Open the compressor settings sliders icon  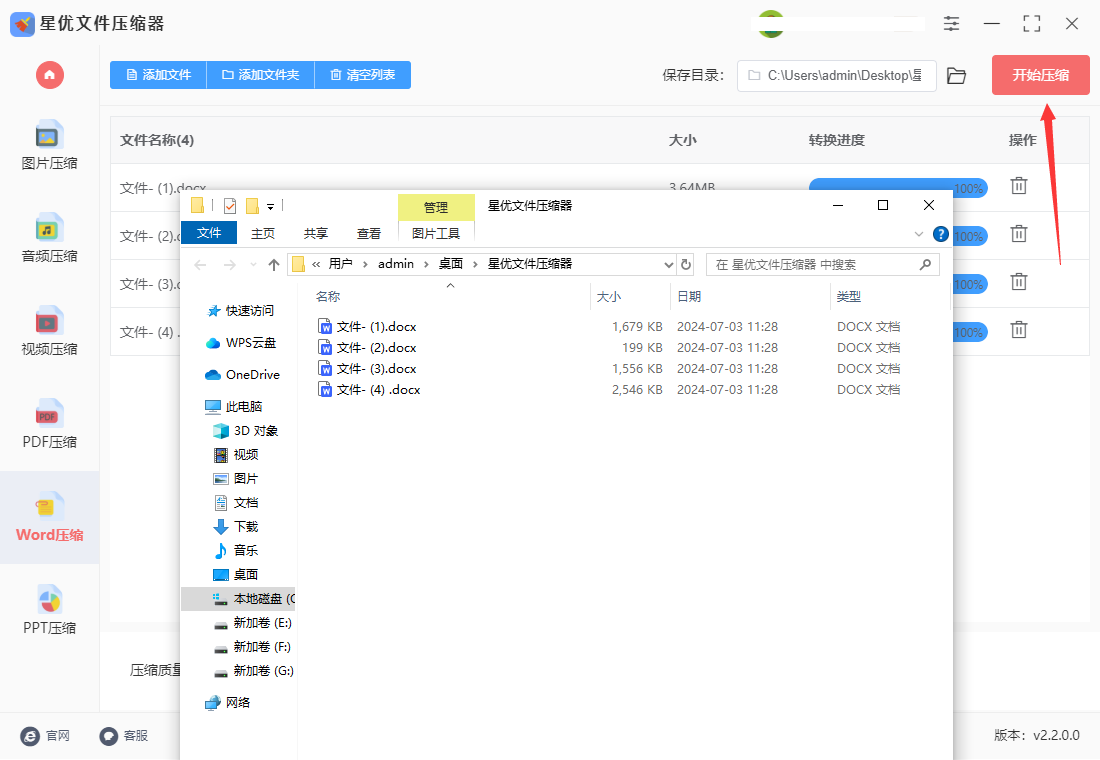(x=951, y=24)
